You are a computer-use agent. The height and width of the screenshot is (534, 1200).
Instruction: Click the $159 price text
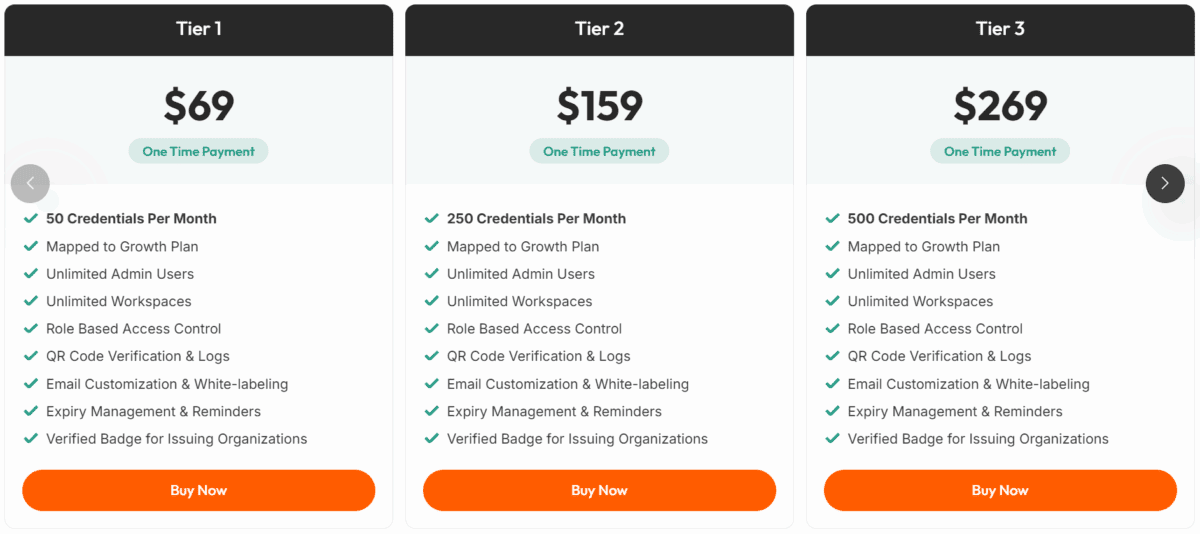tap(599, 106)
